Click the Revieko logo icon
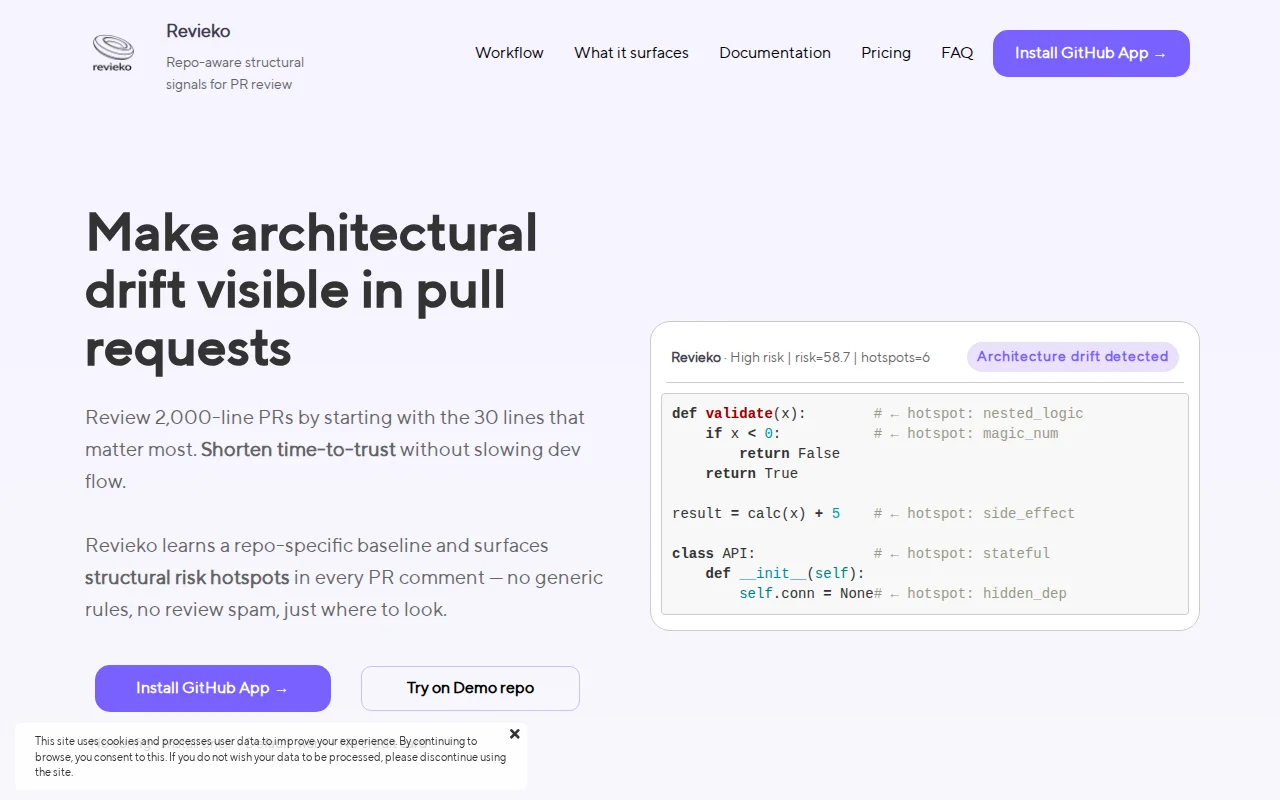This screenshot has width=1280, height=800. 113,53
